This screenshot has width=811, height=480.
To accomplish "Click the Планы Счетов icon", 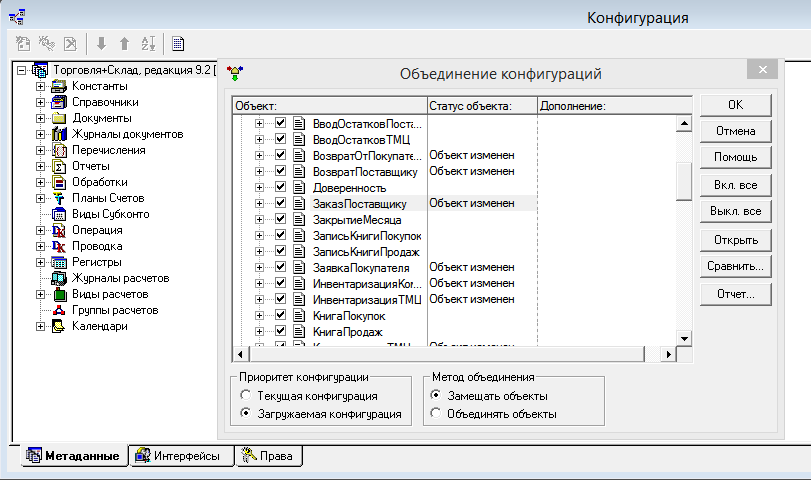I will point(59,198).
